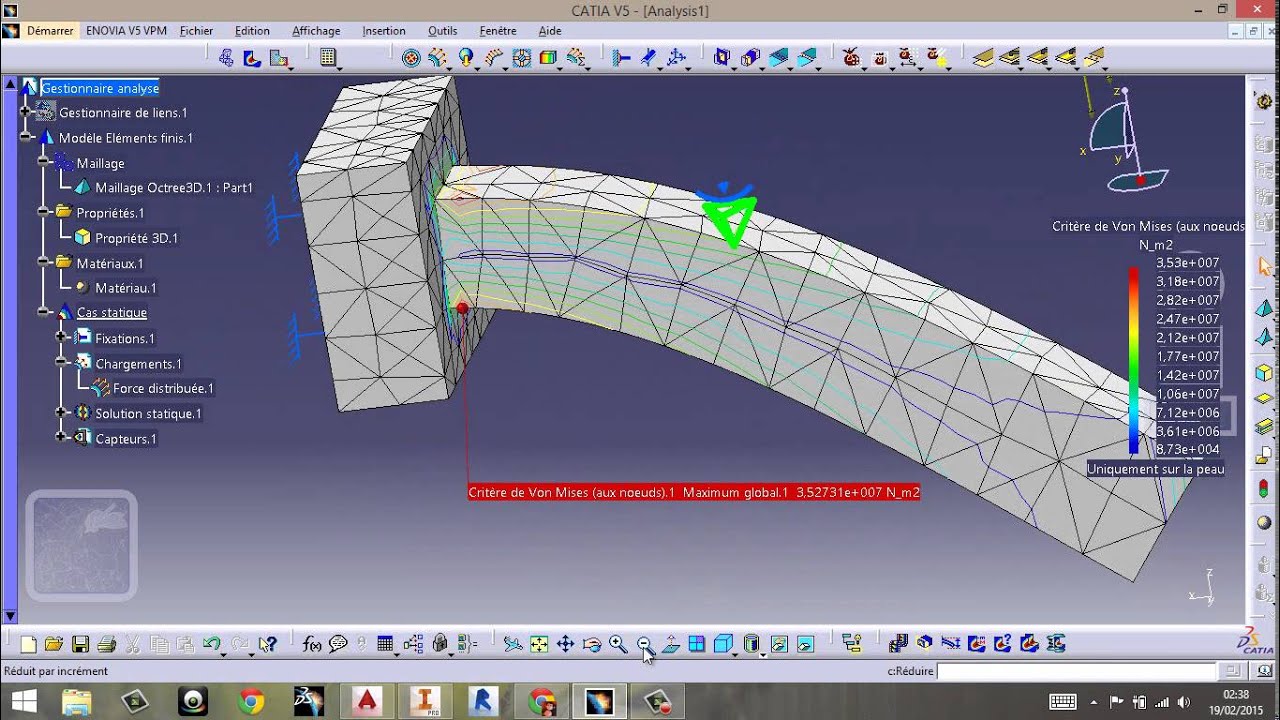1280x720 pixels.
Task: Click the Undo arrow icon
Action: tap(211, 645)
